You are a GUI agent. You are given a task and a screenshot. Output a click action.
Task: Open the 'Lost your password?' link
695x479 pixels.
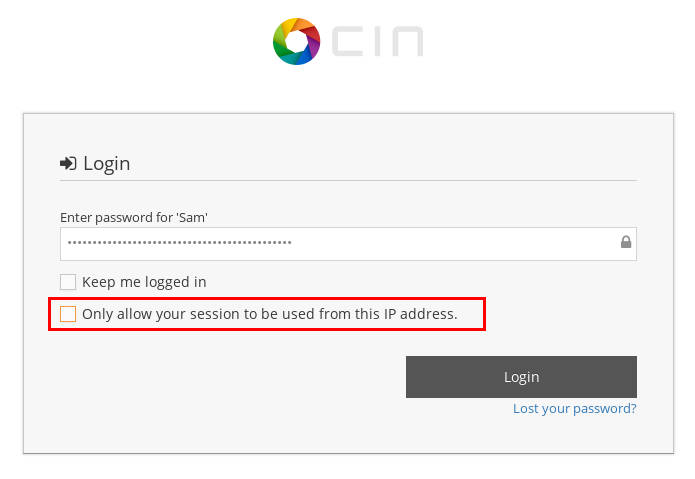[x=574, y=408]
